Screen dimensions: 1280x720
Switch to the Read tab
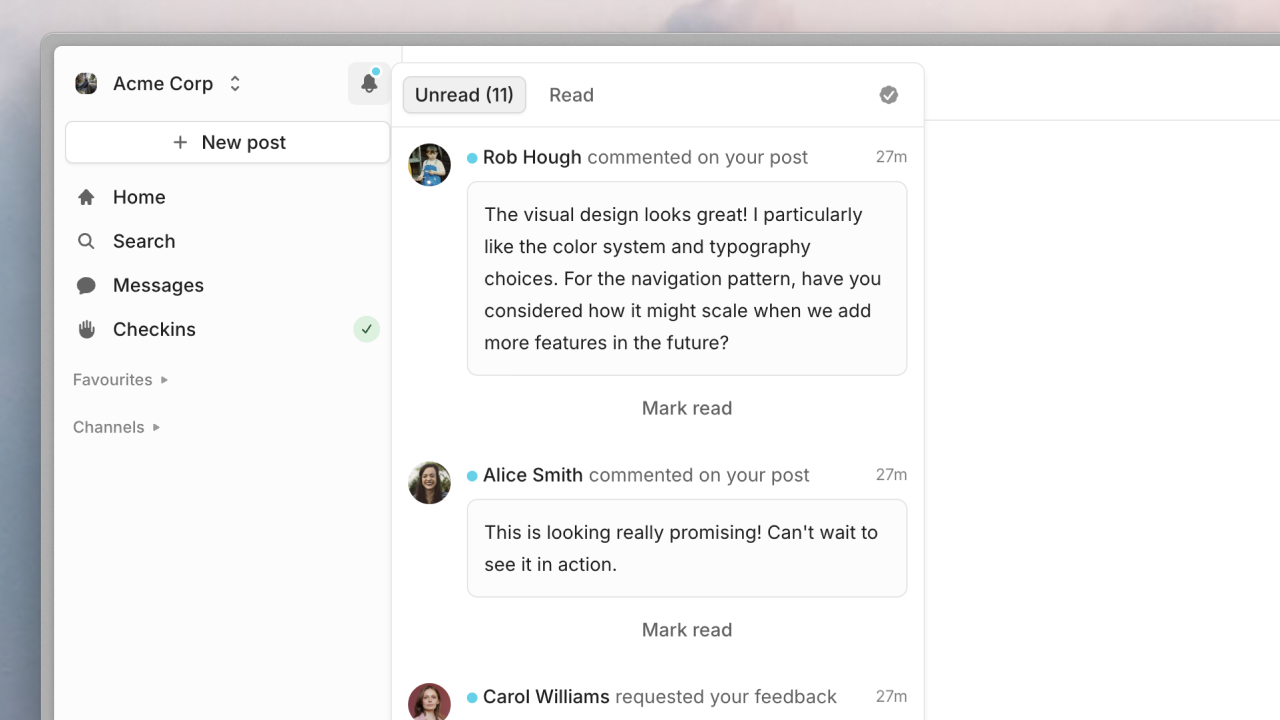pyautogui.click(x=571, y=94)
